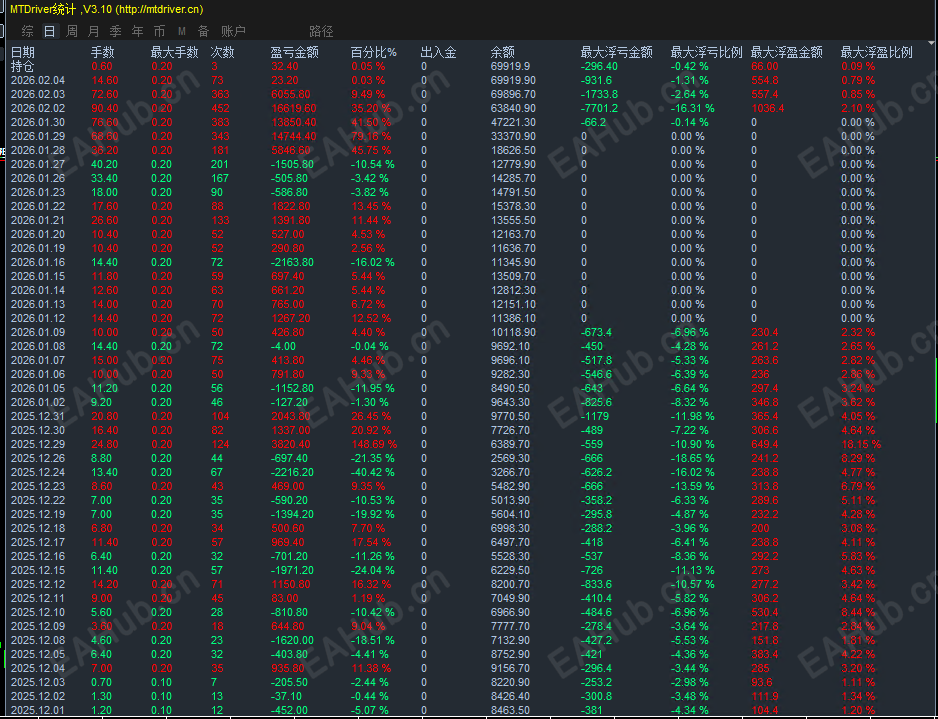
Task: Sort by the 盈亏金额 column header
Action: [294, 53]
